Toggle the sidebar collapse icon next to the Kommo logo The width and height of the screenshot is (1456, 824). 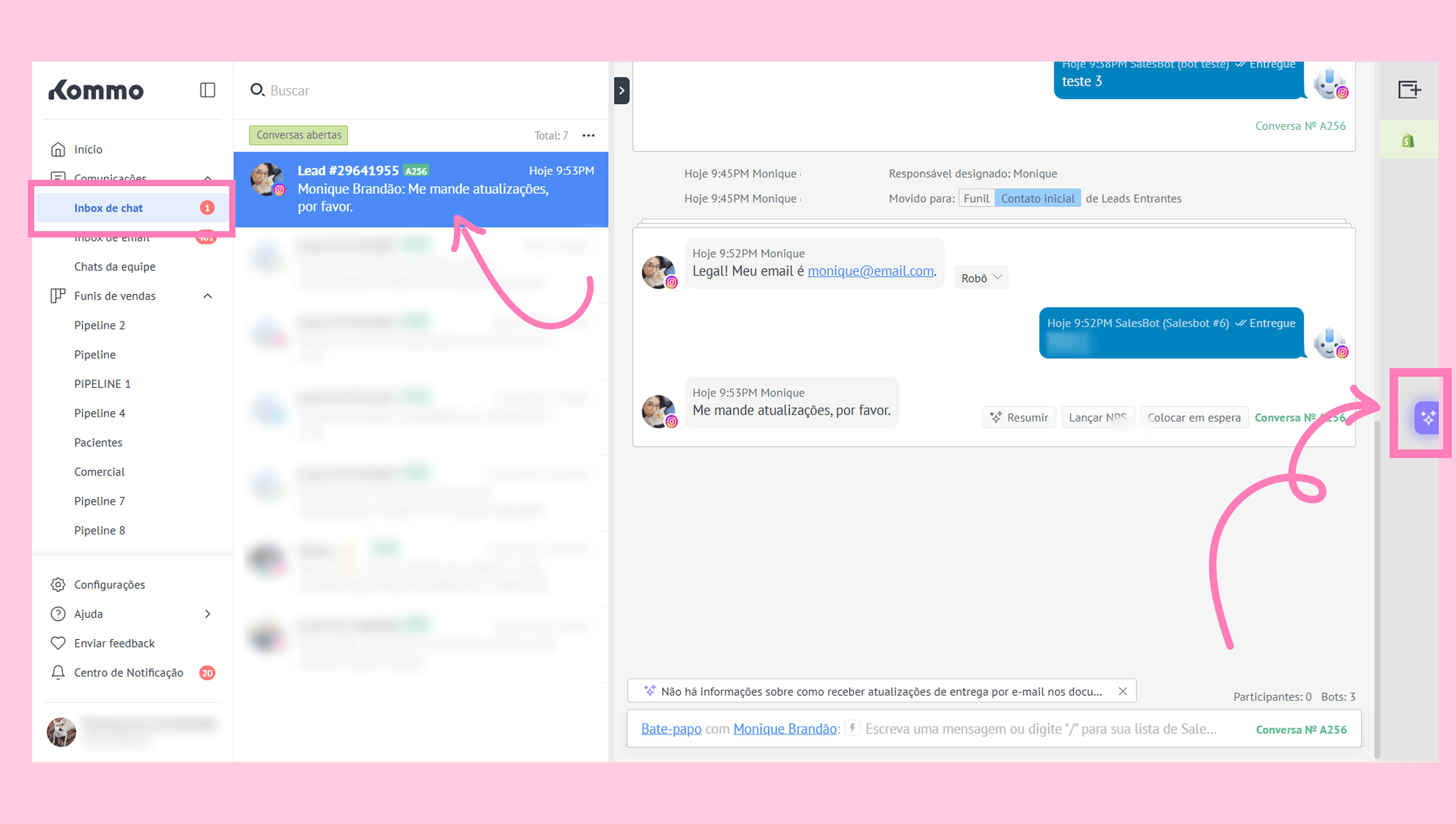click(x=207, y=90)
